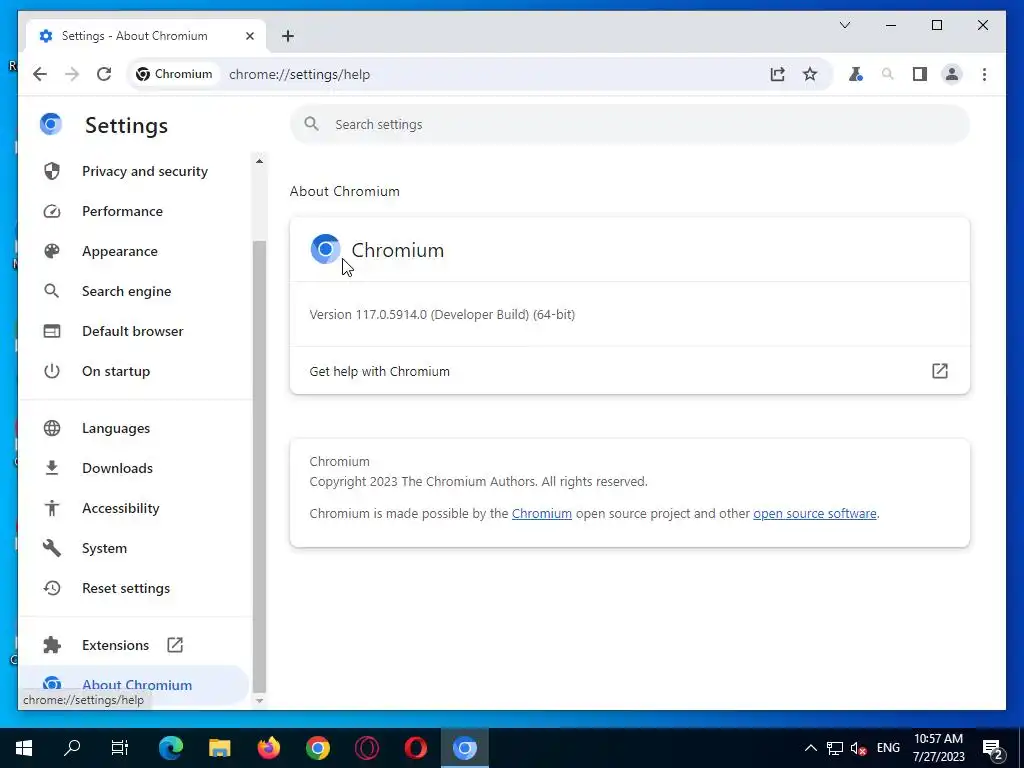
Task: Open Performance settings
Action: 135,211
